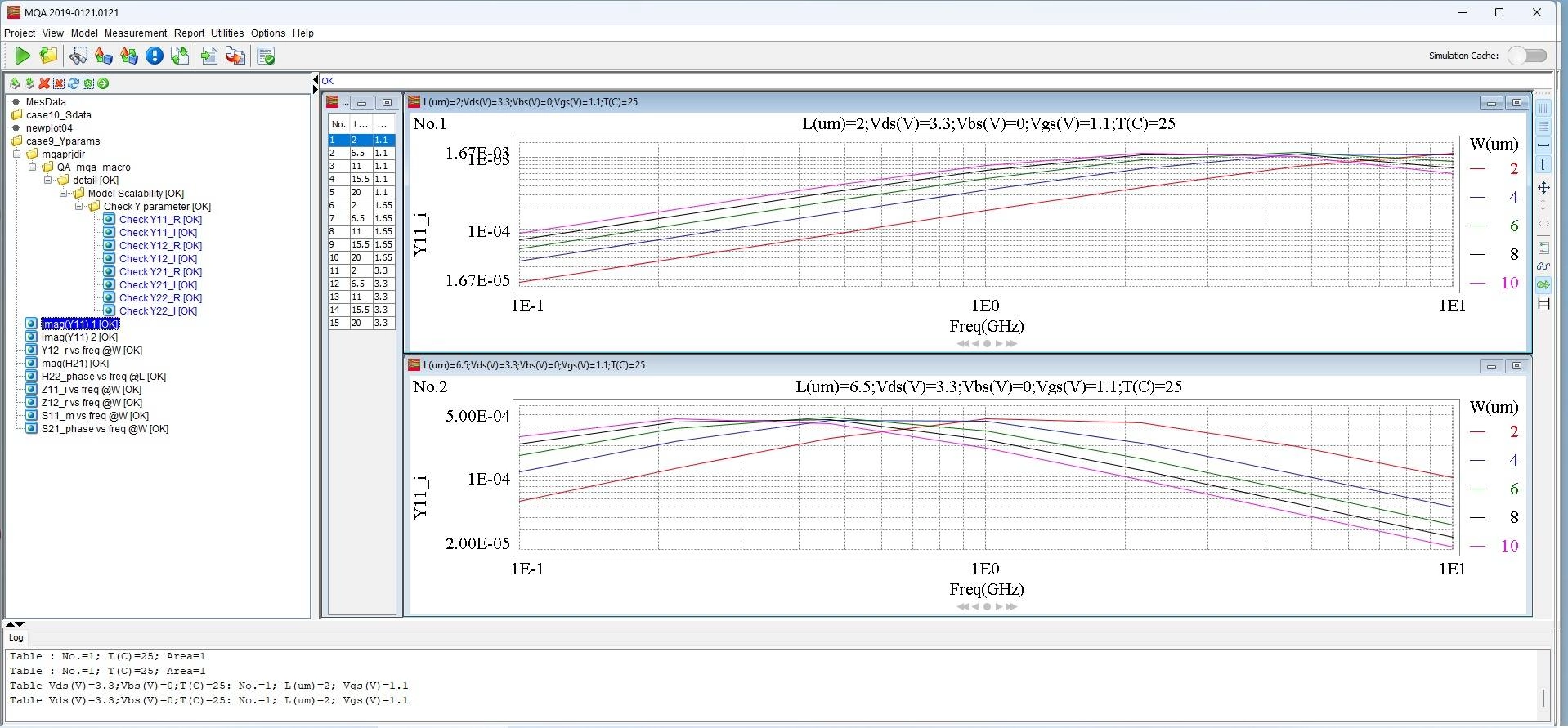
Task: Click the red X delete icon in tree toolbar
Action: tap(44, 83)
